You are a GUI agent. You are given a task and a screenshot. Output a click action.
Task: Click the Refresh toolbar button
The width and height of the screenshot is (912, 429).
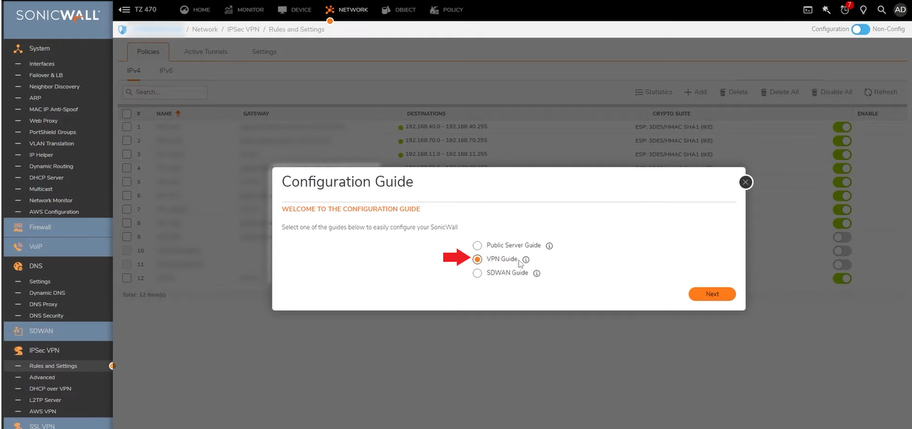click(x=881, y=92)
